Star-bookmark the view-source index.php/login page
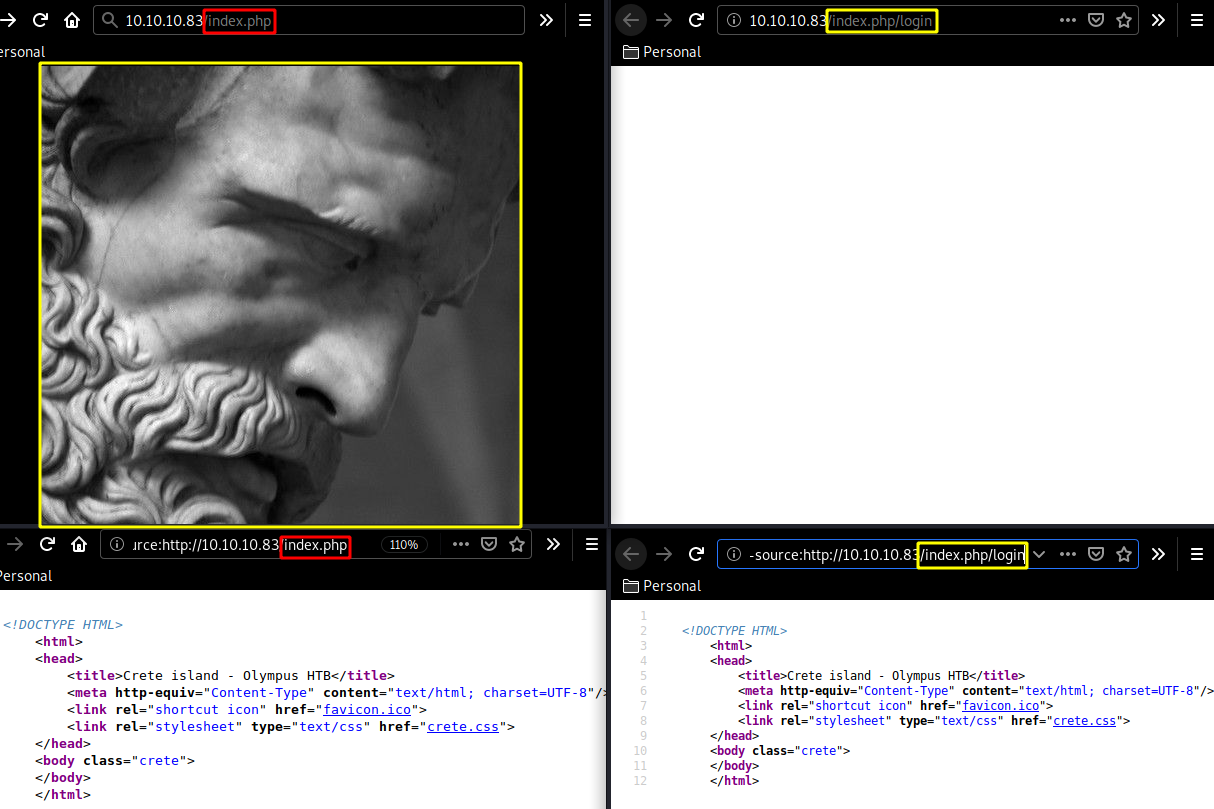 pos(1124,554)
